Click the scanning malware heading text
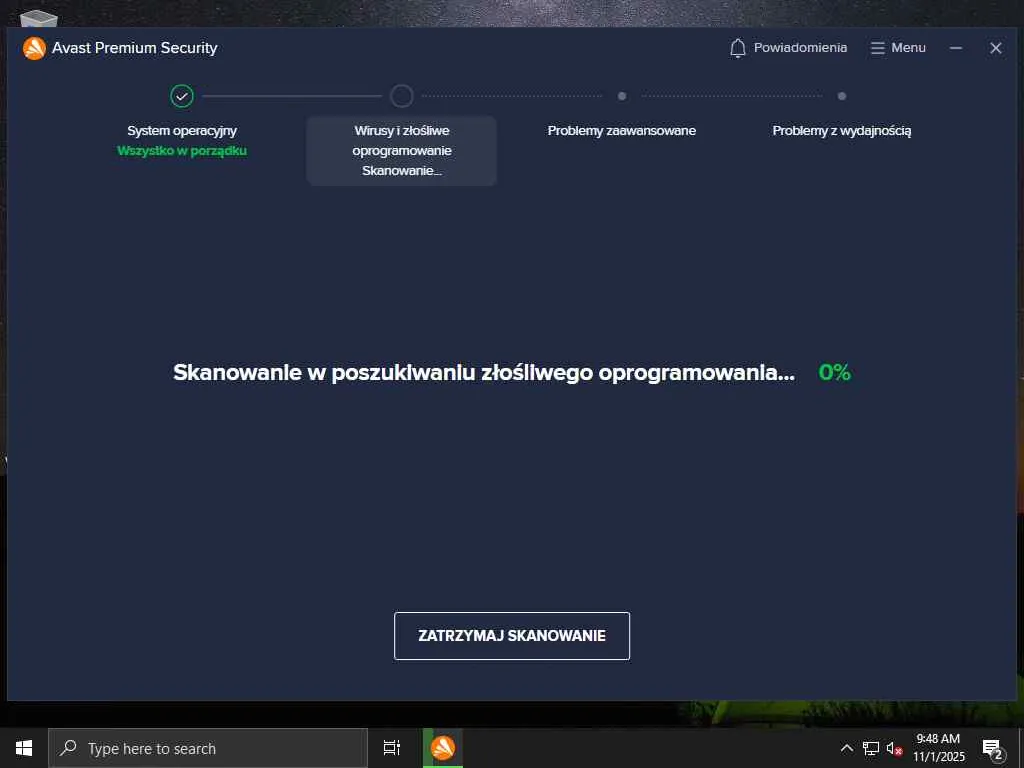The width and height of the screenshot is (1024, 768). click(484, 372)
